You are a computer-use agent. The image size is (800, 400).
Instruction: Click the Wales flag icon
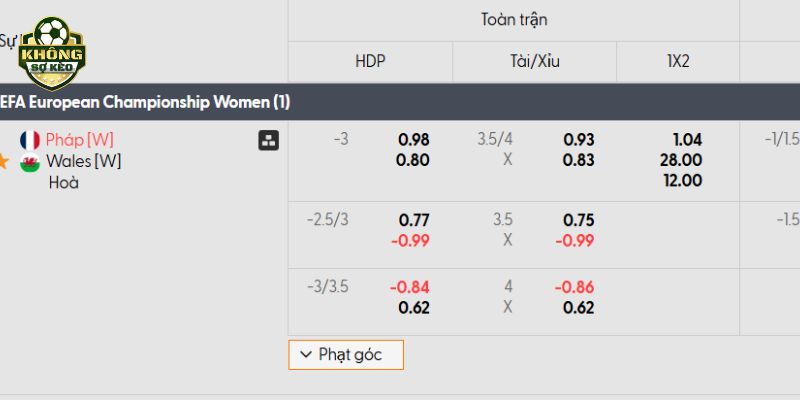pyautogui.click(x=30, y=162)
